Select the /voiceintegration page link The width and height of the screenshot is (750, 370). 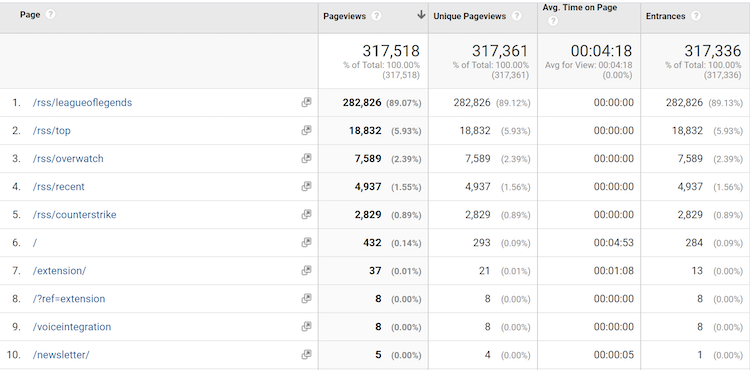point(72,326)
